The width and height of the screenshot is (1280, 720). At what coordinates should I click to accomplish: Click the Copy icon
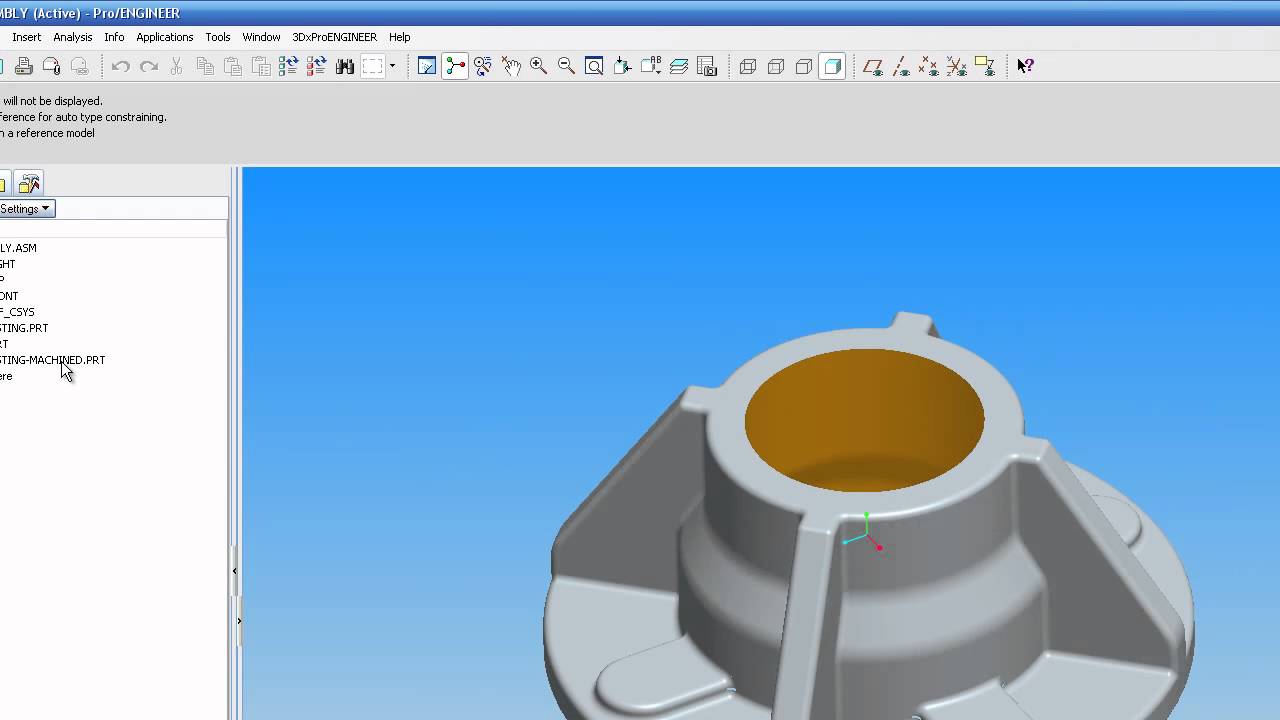205,66
